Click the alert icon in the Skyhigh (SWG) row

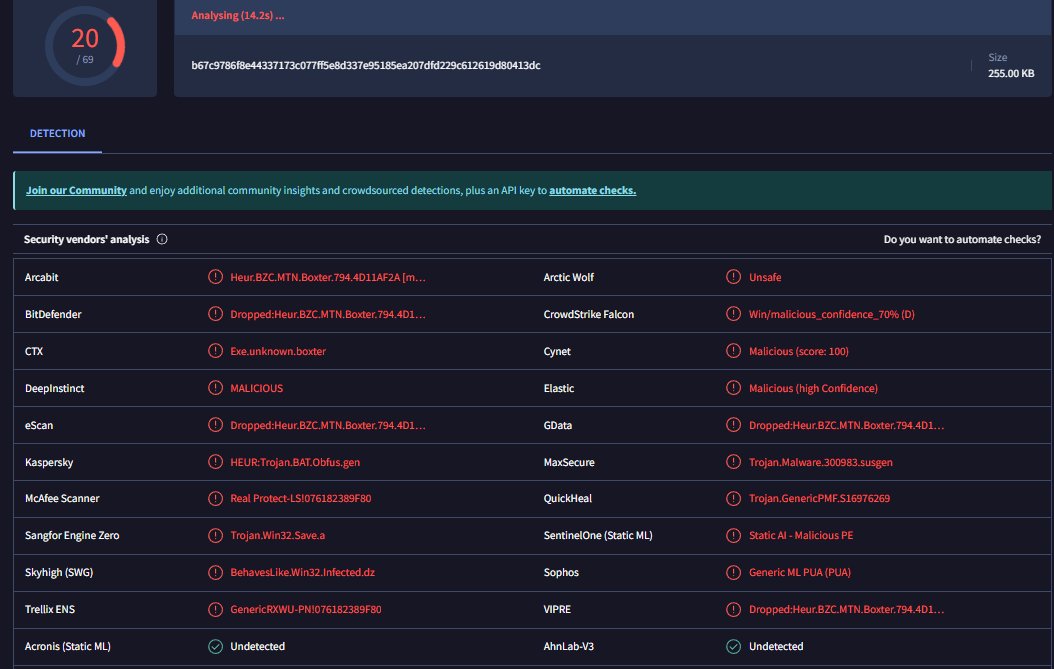coord(215,572)
